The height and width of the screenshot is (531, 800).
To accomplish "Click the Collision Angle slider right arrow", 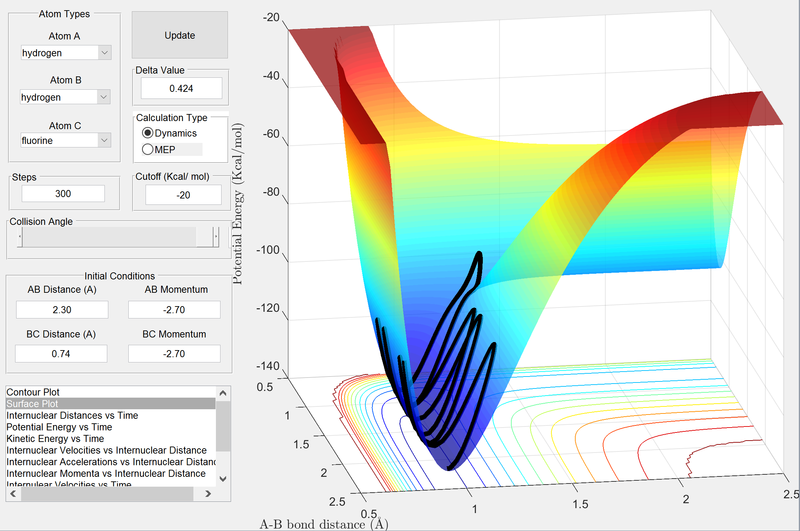I will [216, 237].
